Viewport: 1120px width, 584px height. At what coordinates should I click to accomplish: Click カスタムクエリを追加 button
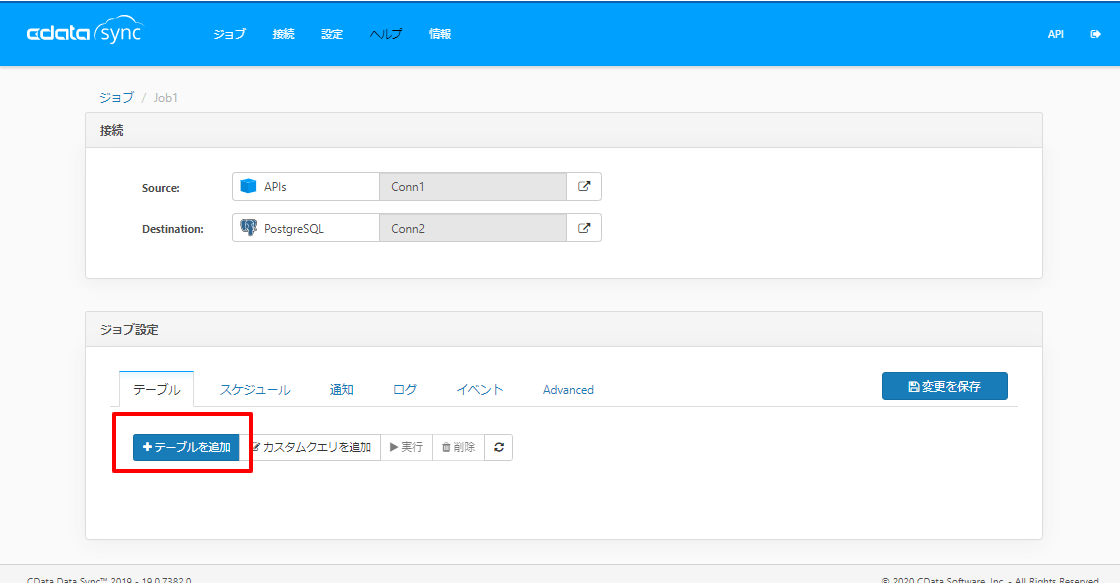coord(310,447)
